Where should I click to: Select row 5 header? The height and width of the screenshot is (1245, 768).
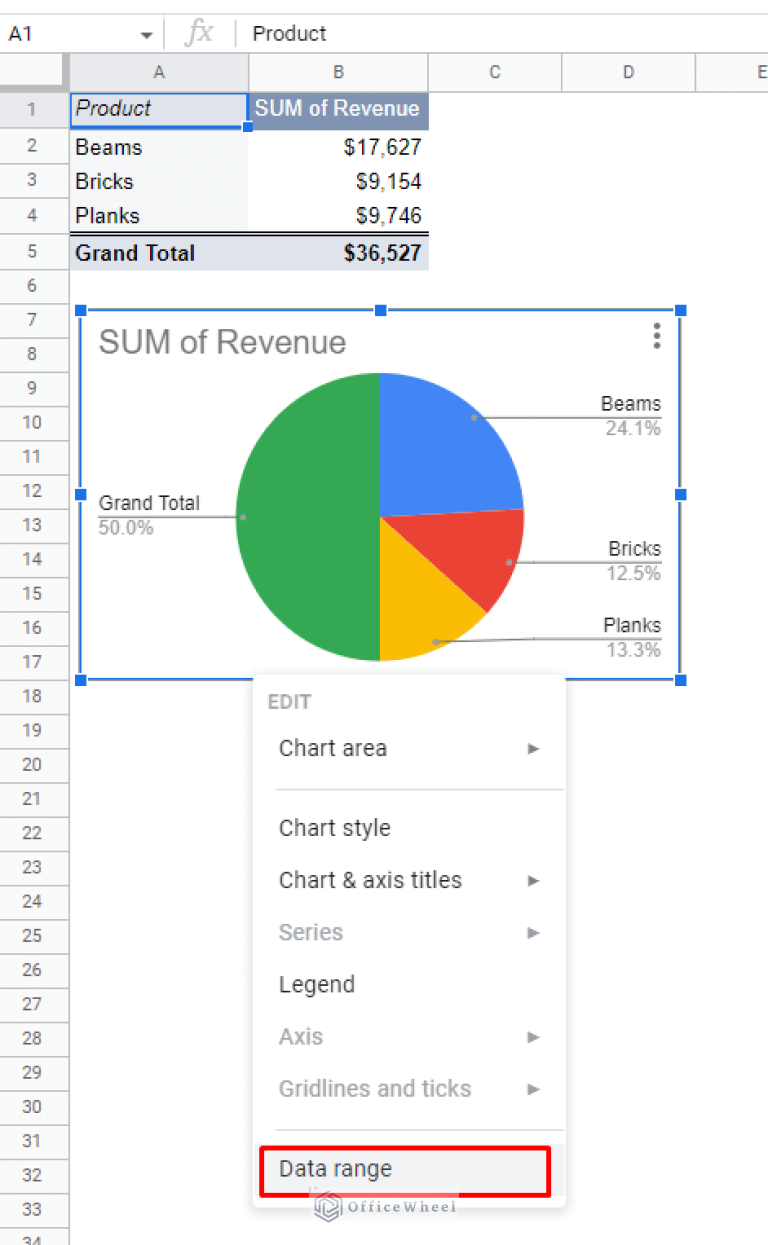coord(33,252)
